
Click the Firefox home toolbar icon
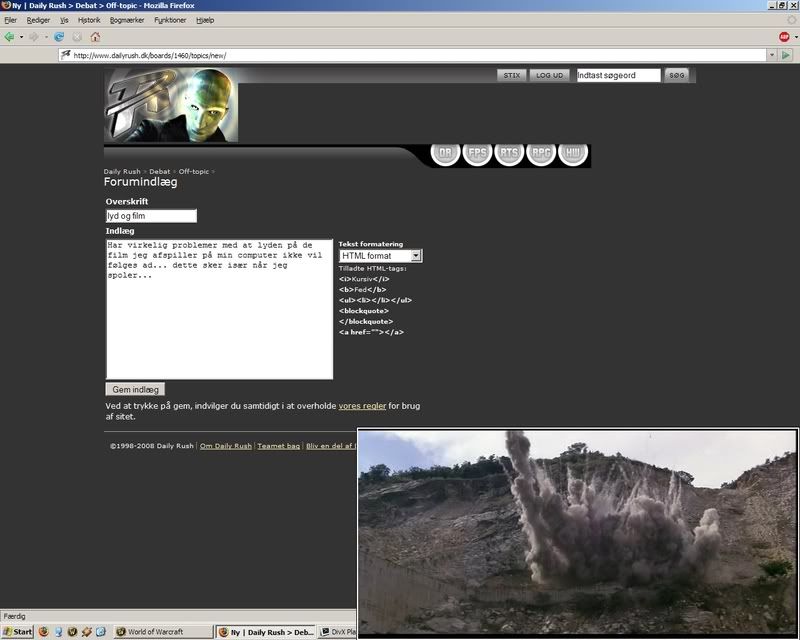pos(95,37)
